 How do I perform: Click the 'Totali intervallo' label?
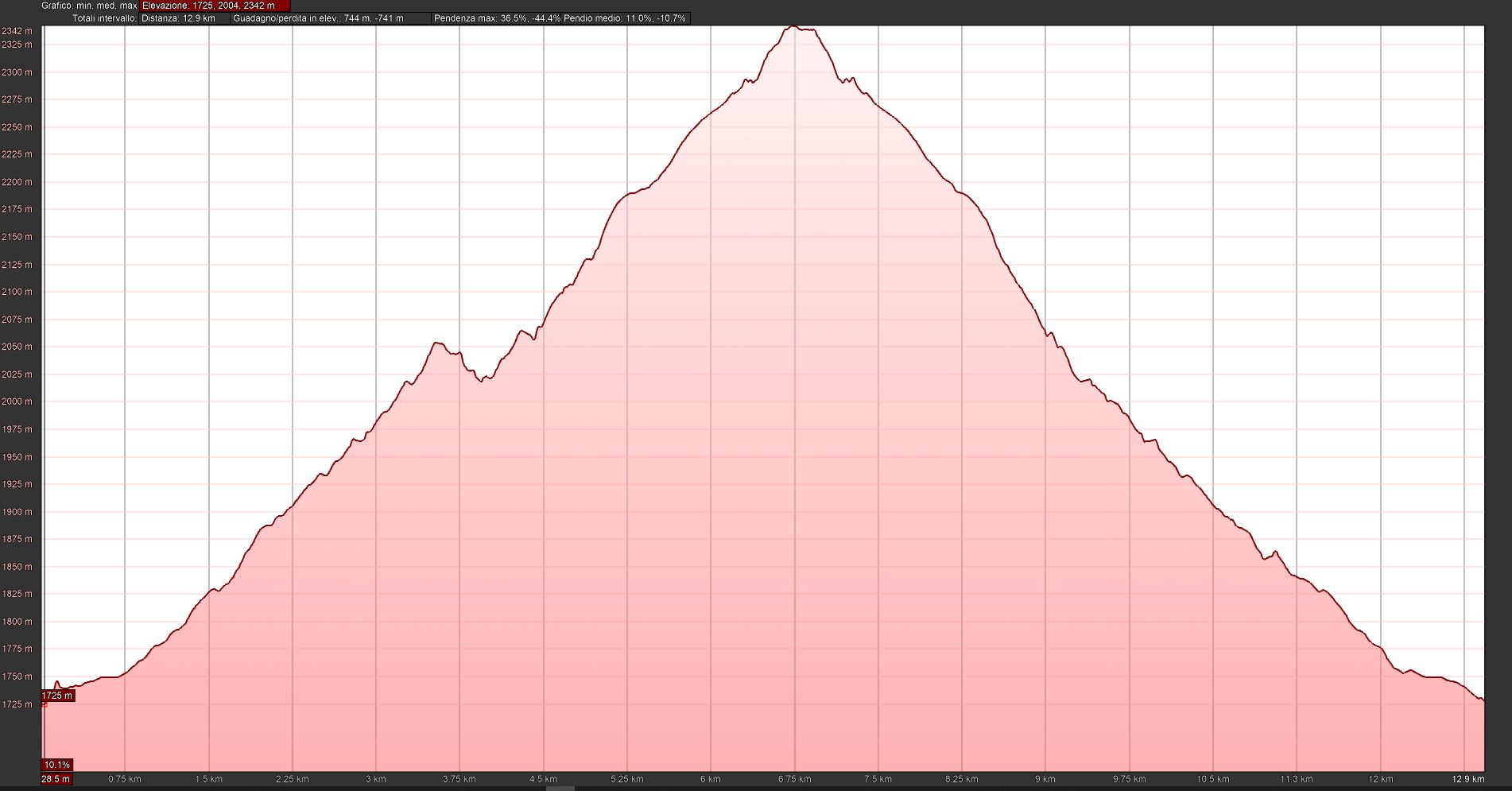click(x=104, y=18)
